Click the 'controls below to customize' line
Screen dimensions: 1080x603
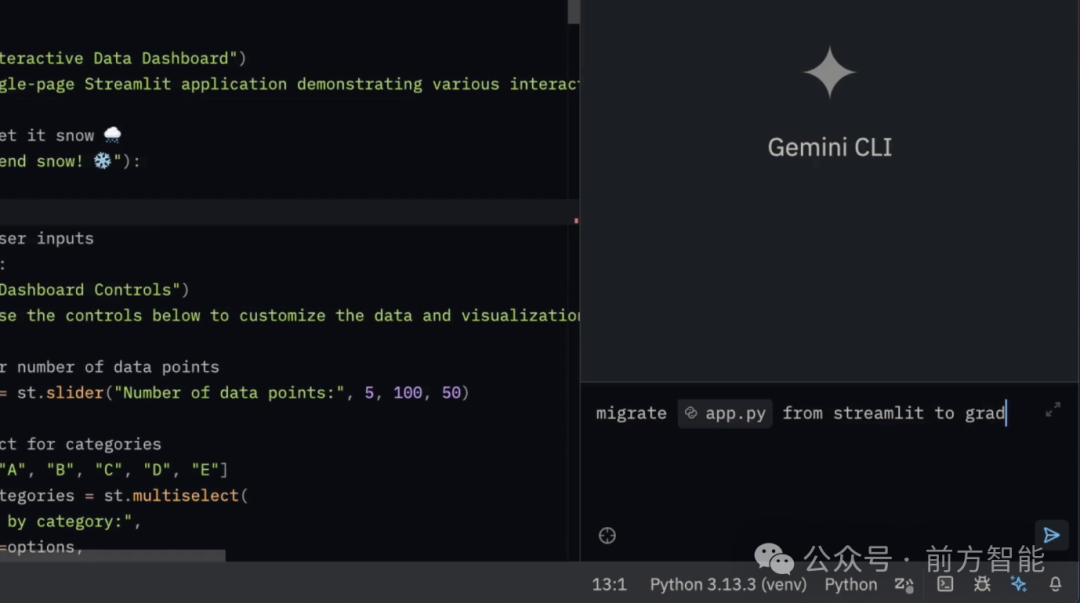point(289,316)
